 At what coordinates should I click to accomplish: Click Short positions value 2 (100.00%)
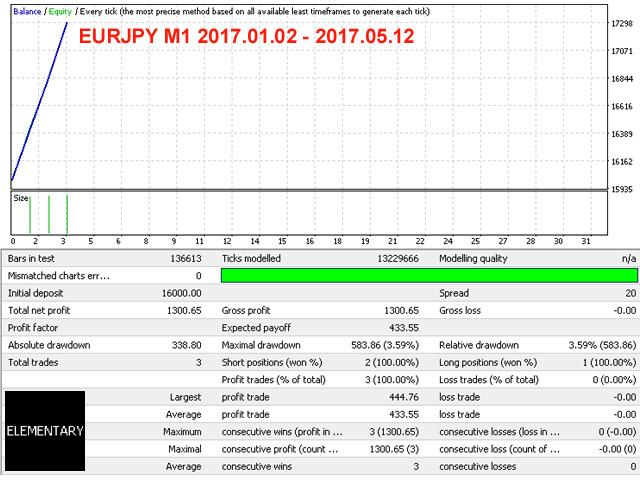[392, 362]
